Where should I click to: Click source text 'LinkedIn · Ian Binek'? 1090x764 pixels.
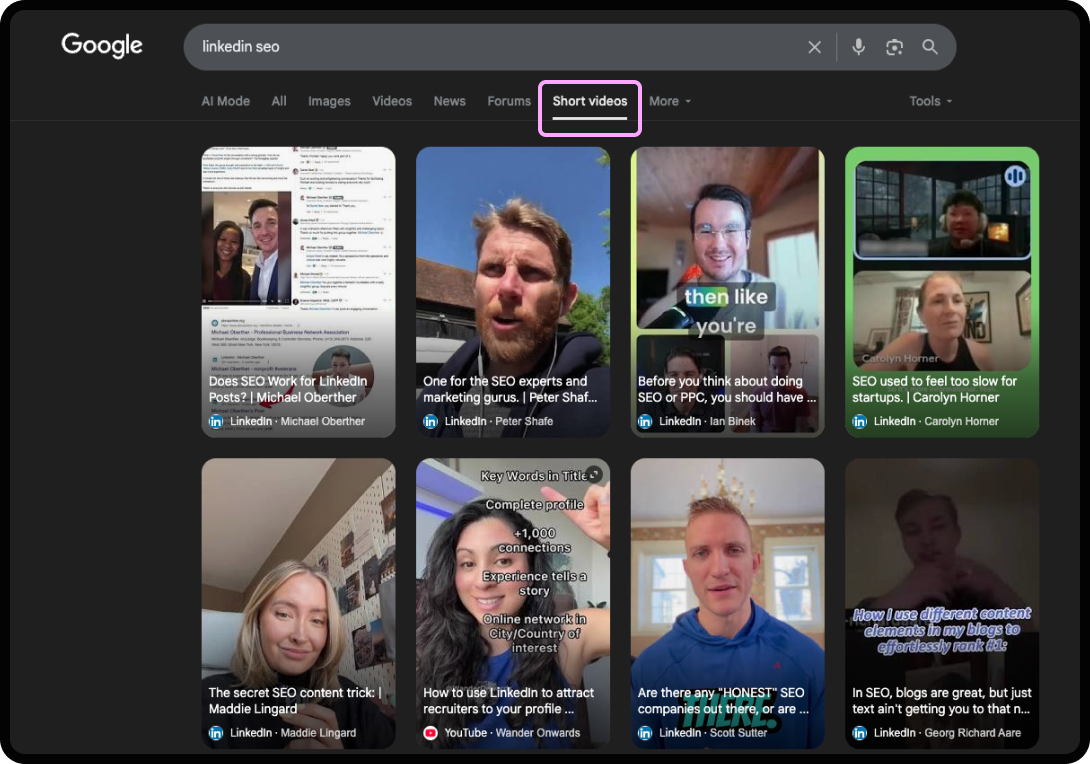coord(707,421)
